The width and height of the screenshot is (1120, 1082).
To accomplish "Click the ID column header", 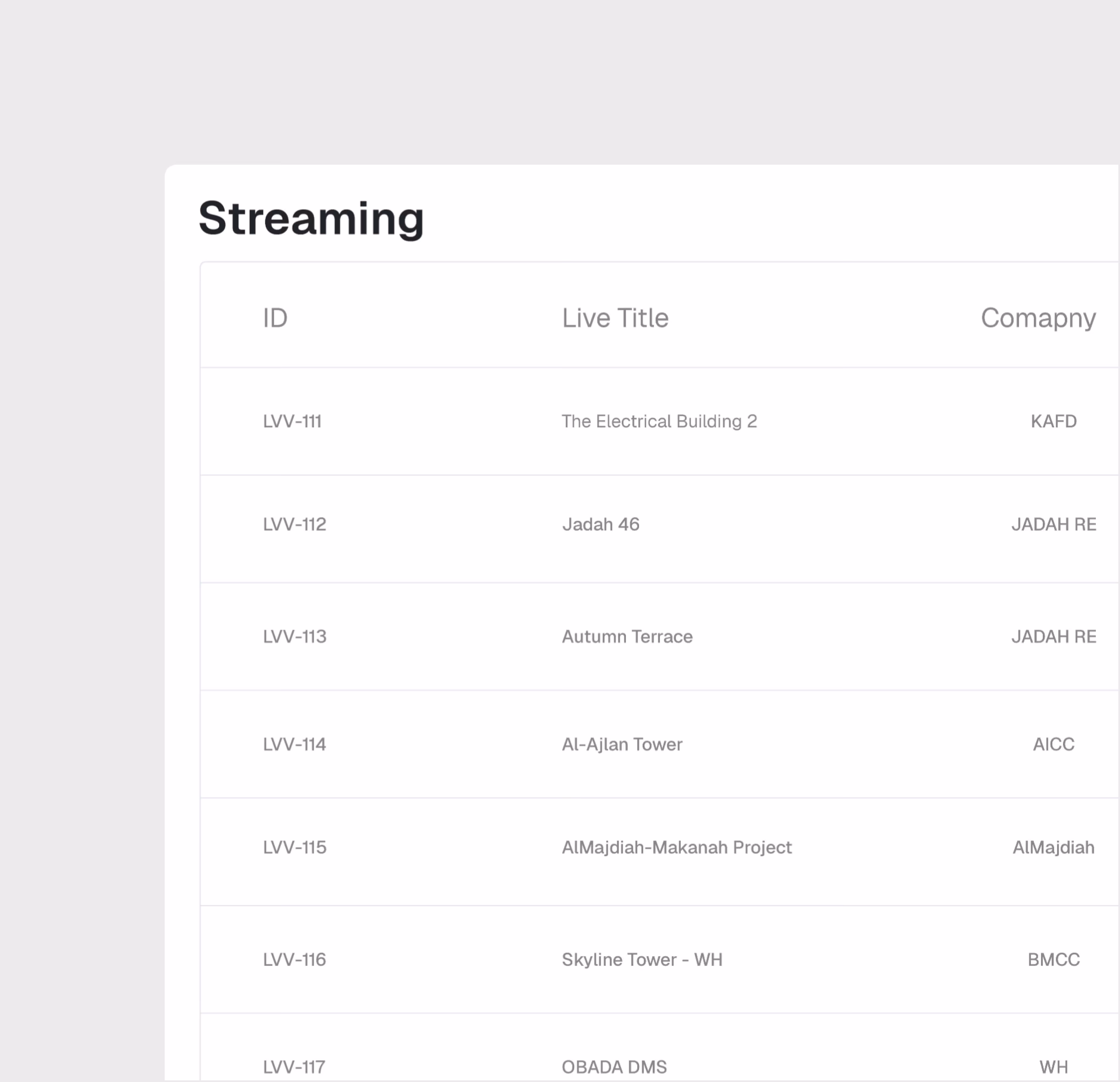I will click(x=275, y=318).
